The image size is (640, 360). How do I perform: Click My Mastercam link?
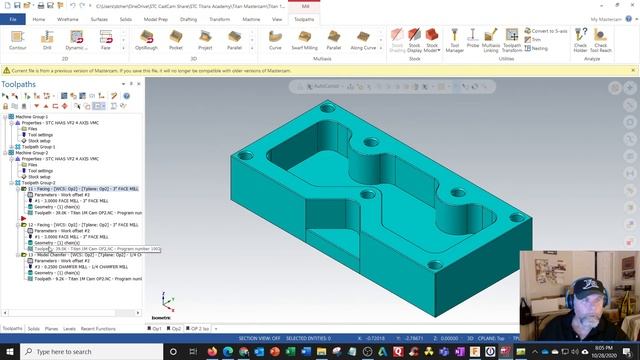606,19
